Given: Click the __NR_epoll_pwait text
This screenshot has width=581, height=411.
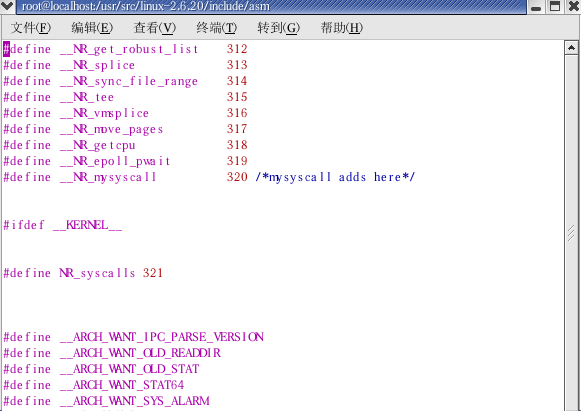Looking at the screenshot, I should (115, 161).
